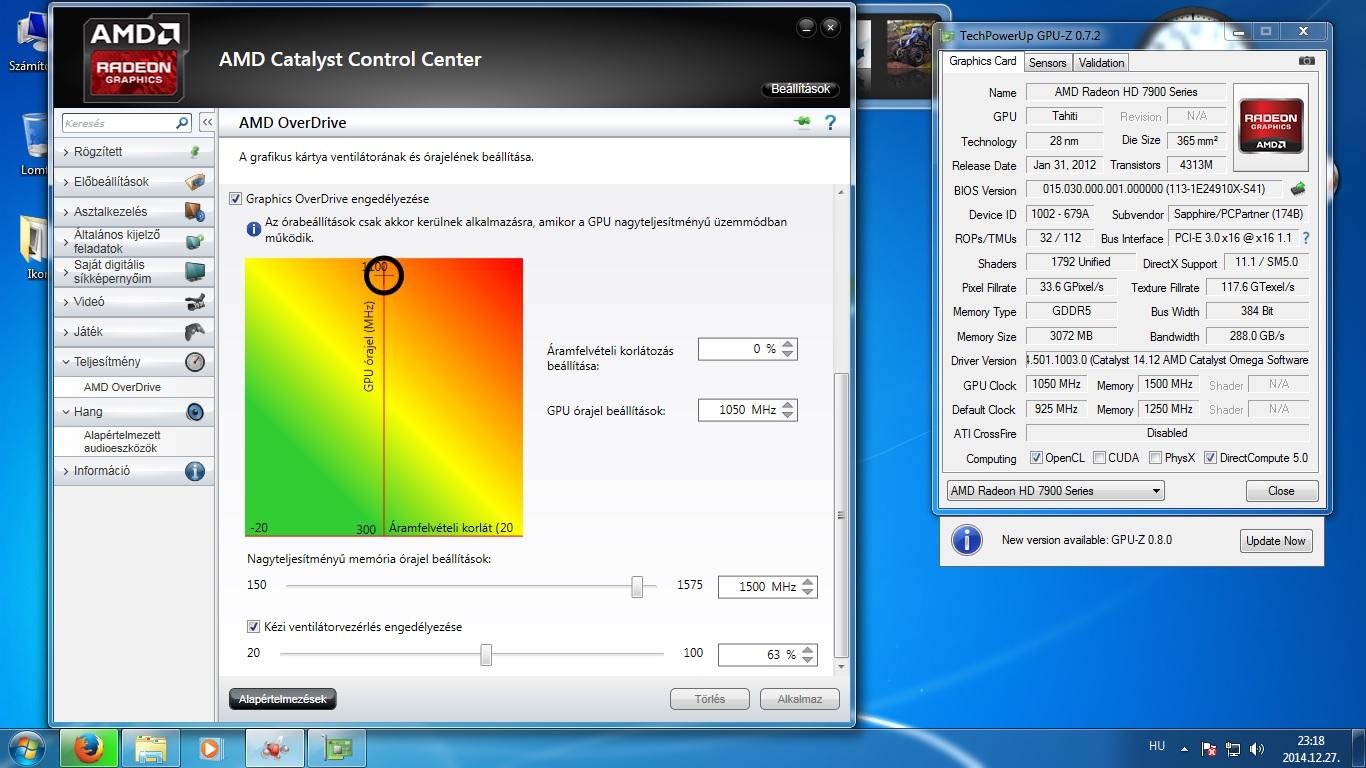Increase the Áramfelvételi korlátozás percentage stepper
Image resolution: width=1366 pixels, height=768 pixels.
(788, 344)
